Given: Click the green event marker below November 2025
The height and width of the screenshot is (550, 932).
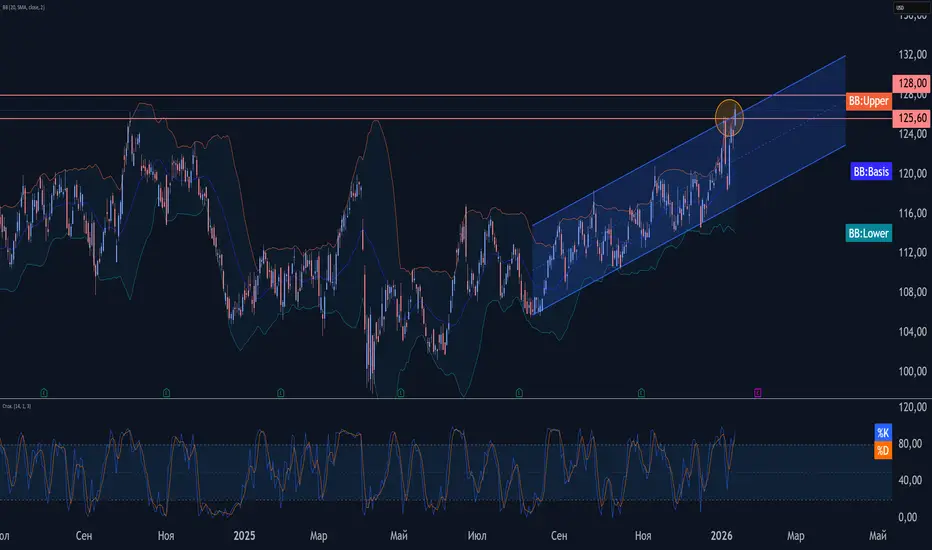Looking at the screenshot, I should point(641,392).
